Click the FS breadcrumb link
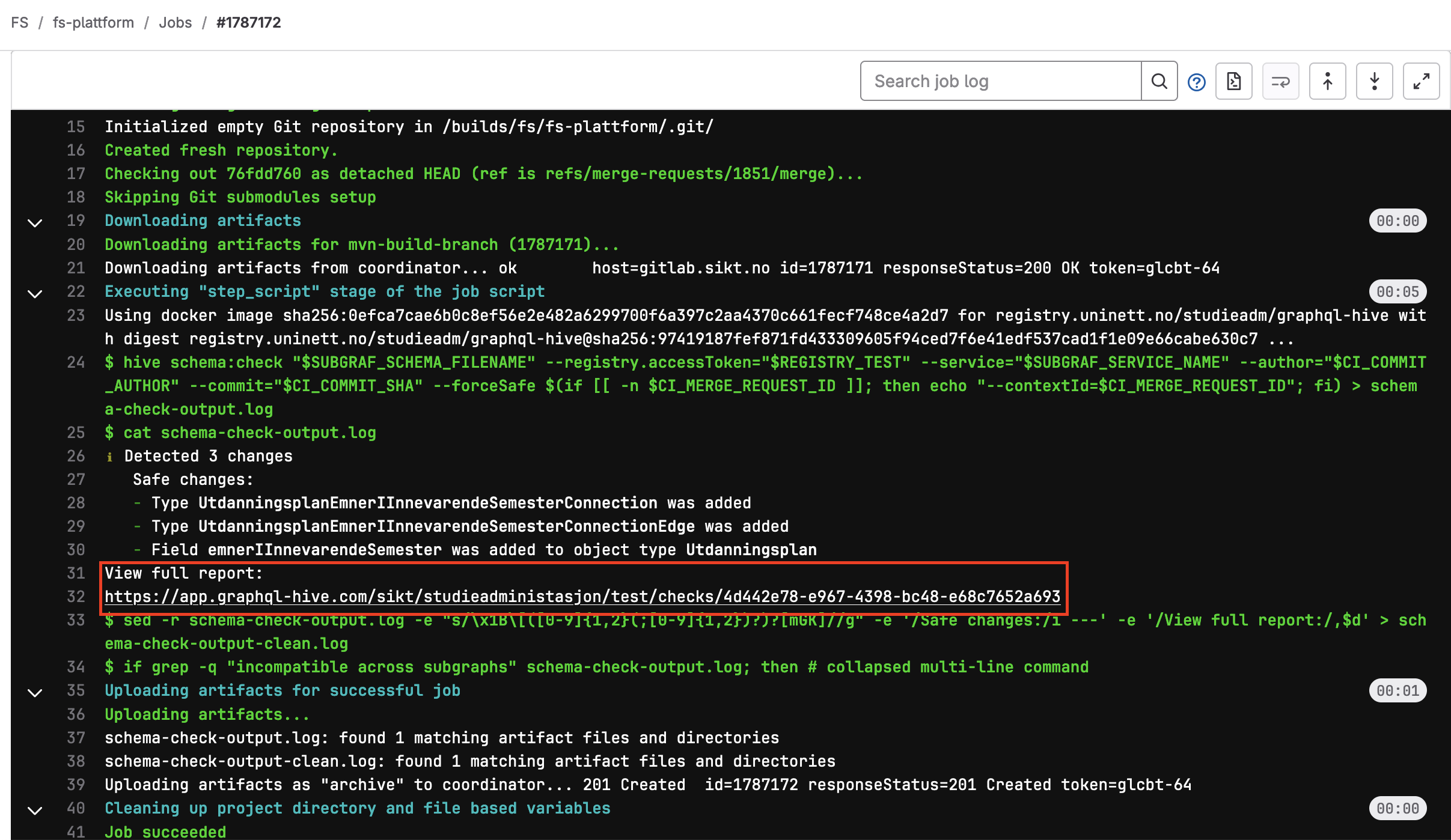 (20, 22)
